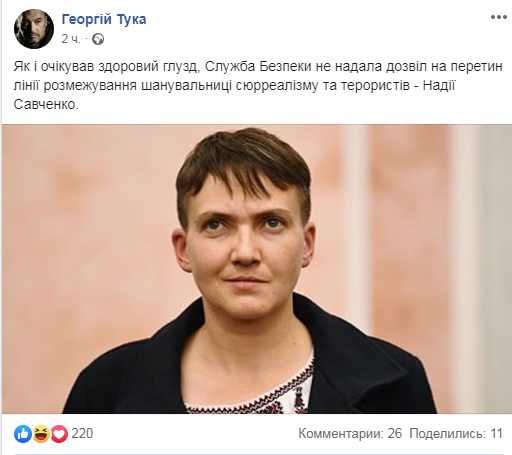
Task: Click the laughing Haha reaction emoji
Action: 41,434
